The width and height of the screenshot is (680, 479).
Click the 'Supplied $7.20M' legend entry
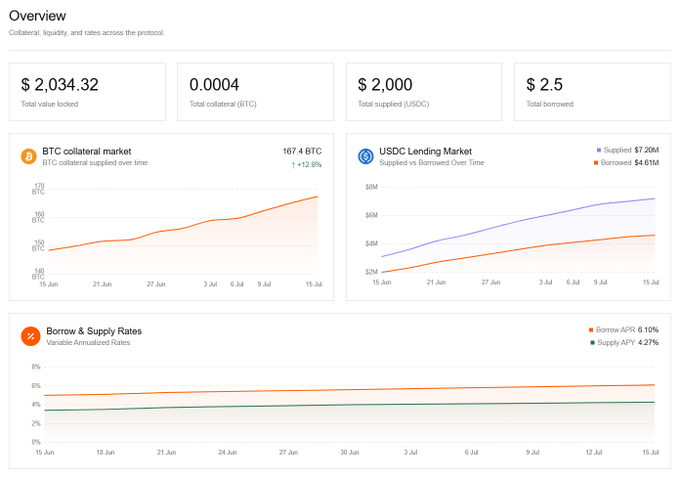pos(628,150)
